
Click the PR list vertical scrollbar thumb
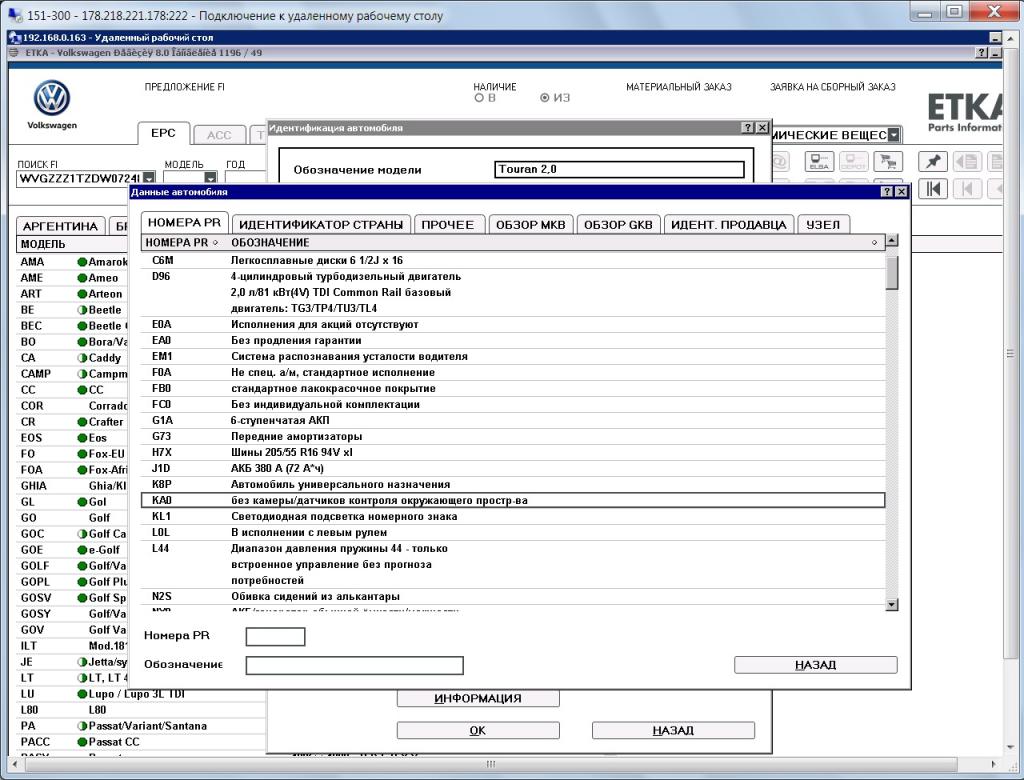click(x=891, y=272)
